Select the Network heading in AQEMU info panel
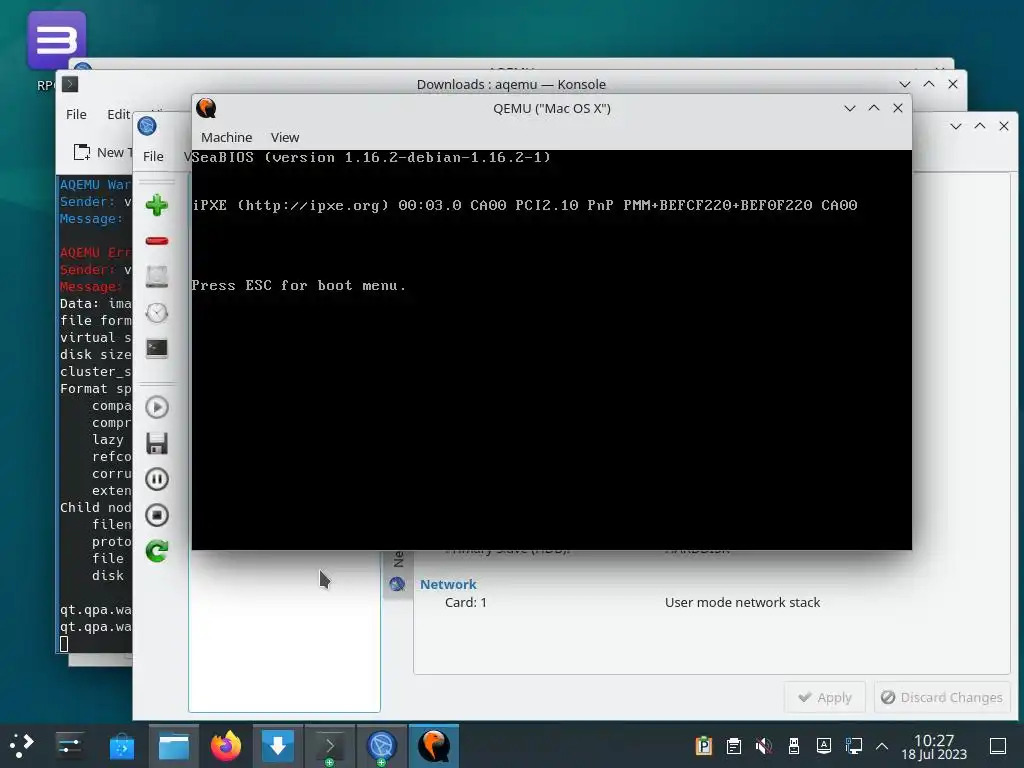Viewport: 1024px width, 768px height. (448, 584)
